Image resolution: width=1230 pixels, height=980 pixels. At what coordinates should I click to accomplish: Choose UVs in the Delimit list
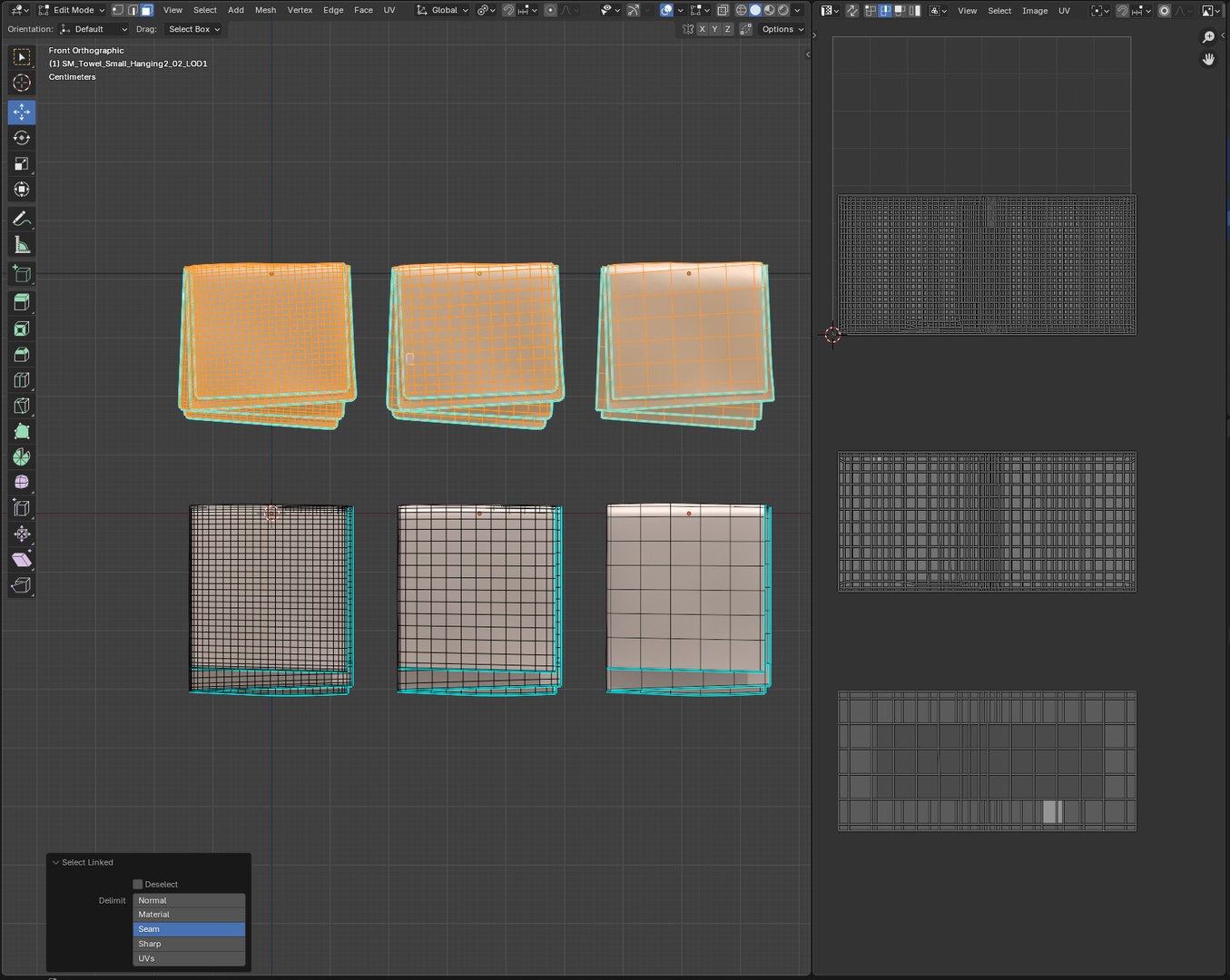point(189,958)
